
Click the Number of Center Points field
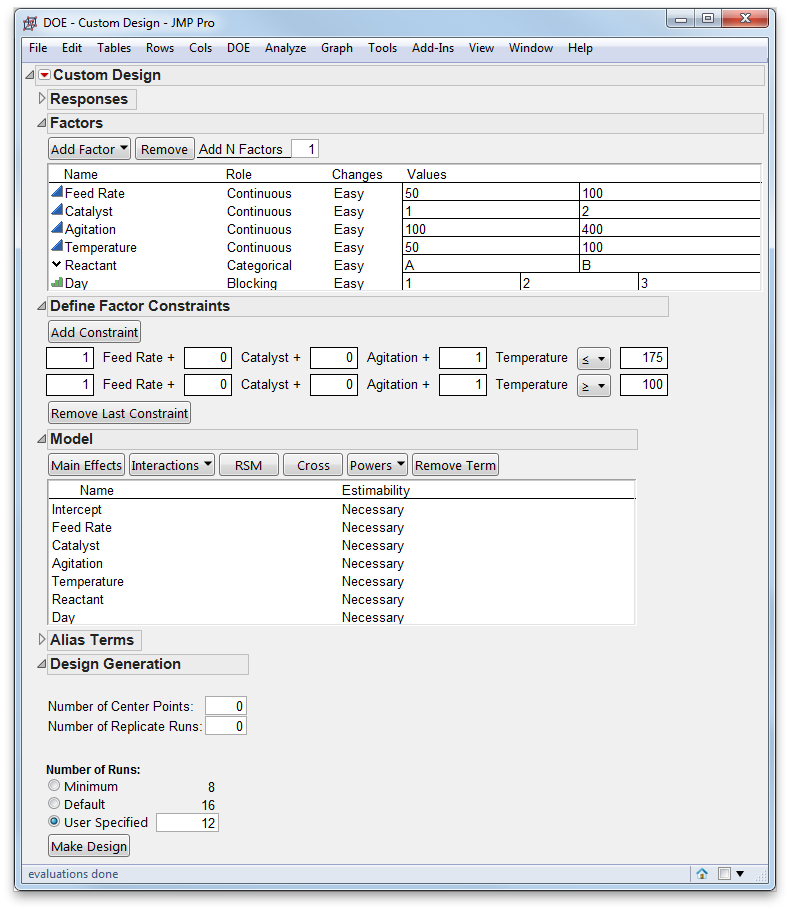click(x=226, y=706)
